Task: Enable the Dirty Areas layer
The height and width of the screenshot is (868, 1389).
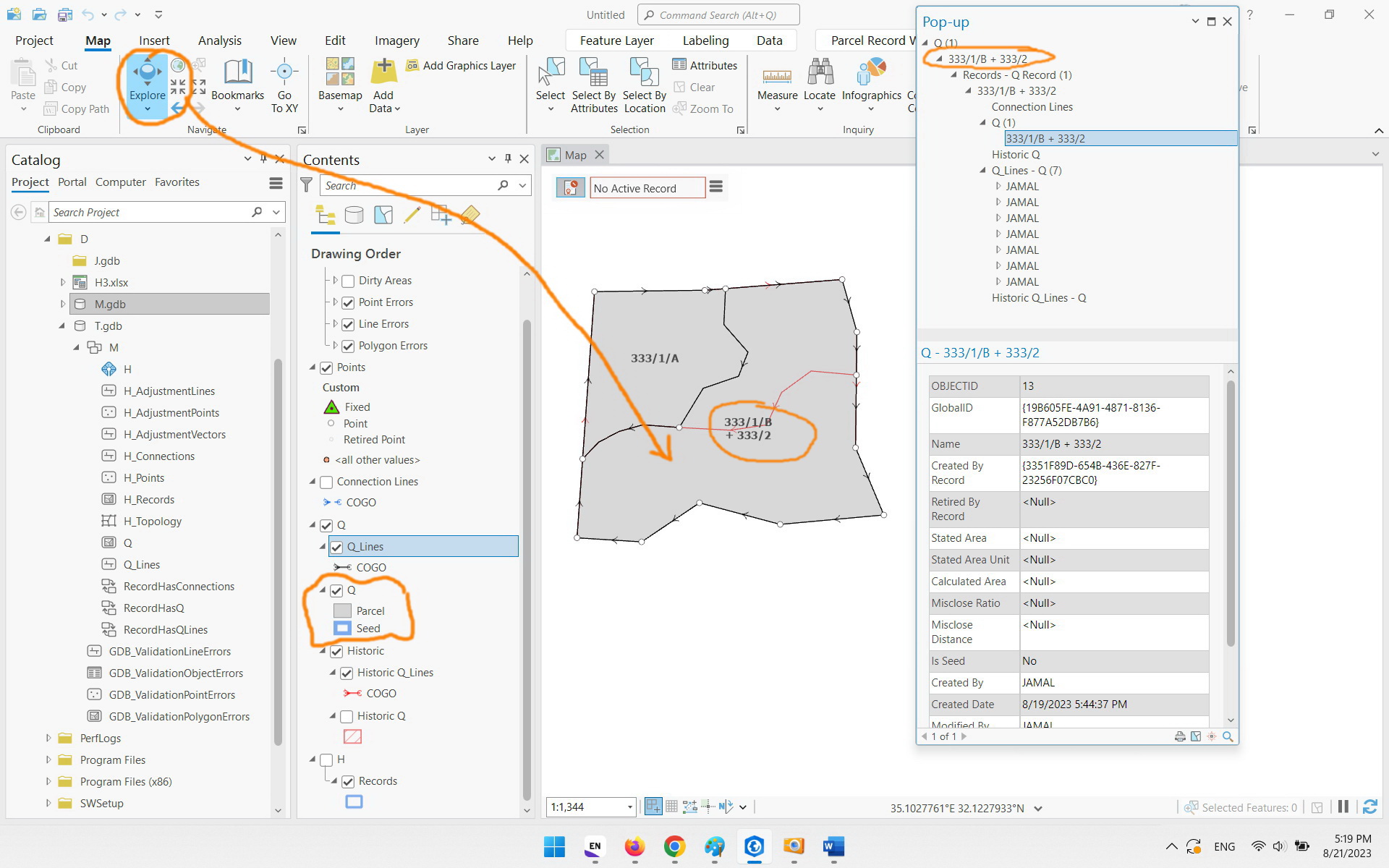Action: tap(349, 281)
